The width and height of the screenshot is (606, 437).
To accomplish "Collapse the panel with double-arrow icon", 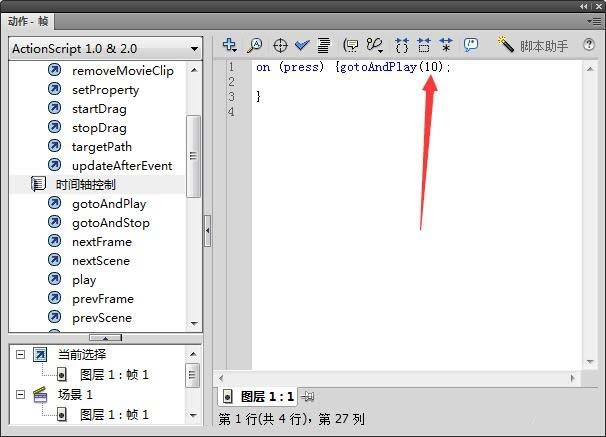I will [x=584, y=6].
